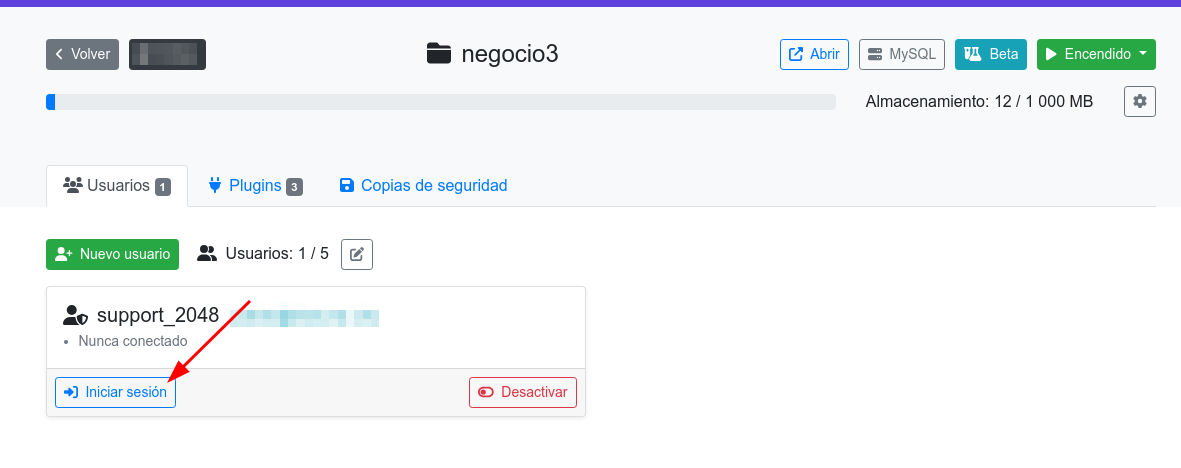Click the Usuarios: 1 / 5 text
Image resolution: width=1181 pixels, height=468 pixels.
[277, 254]
